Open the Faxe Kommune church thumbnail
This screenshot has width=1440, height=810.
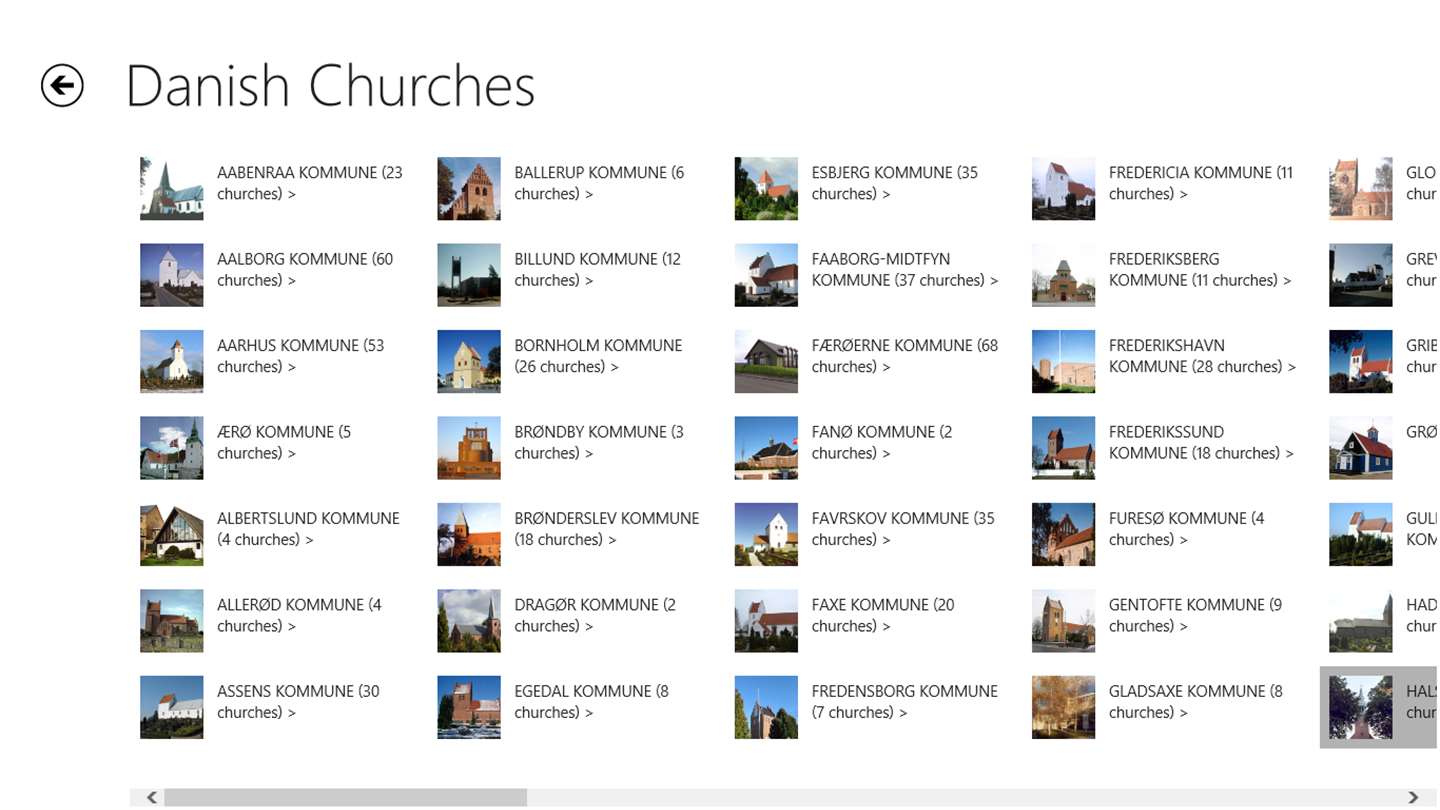(766, 621)
